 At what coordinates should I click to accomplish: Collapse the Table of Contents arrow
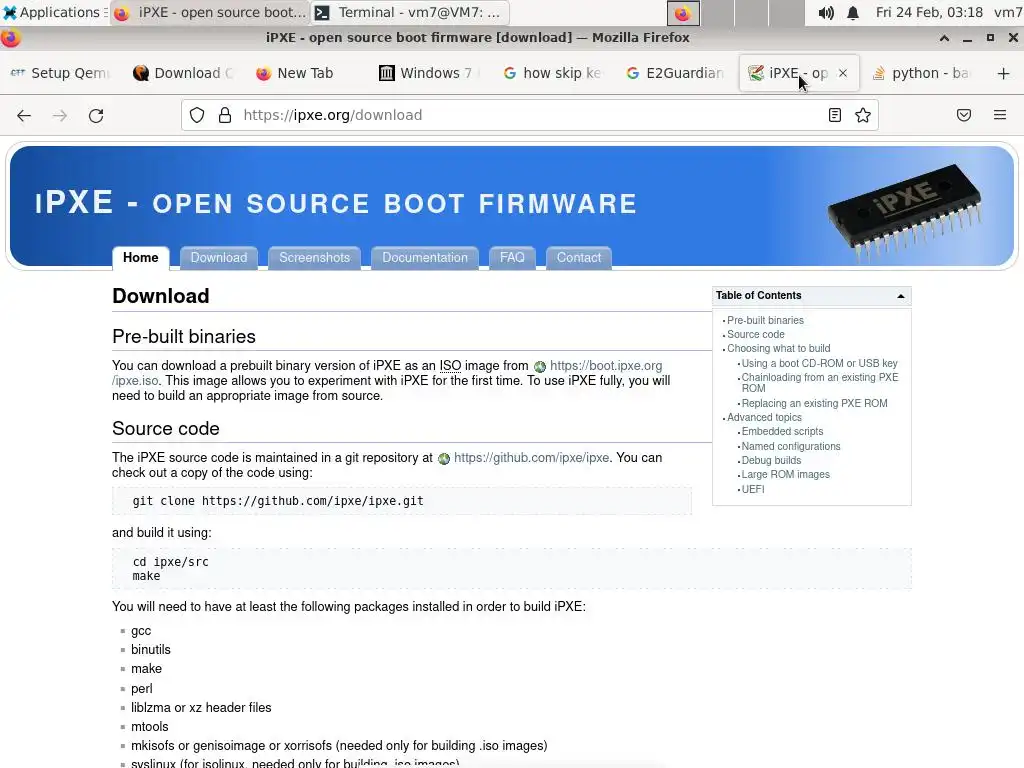(901, 296)
